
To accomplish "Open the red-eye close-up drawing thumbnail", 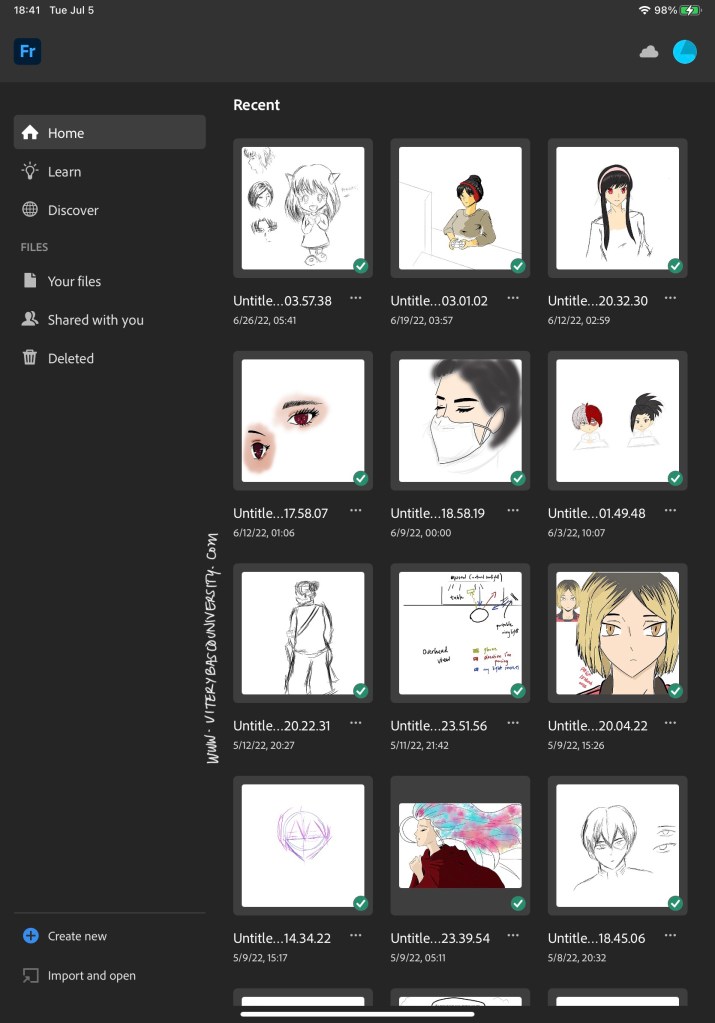I will click(x=303, y=420).
